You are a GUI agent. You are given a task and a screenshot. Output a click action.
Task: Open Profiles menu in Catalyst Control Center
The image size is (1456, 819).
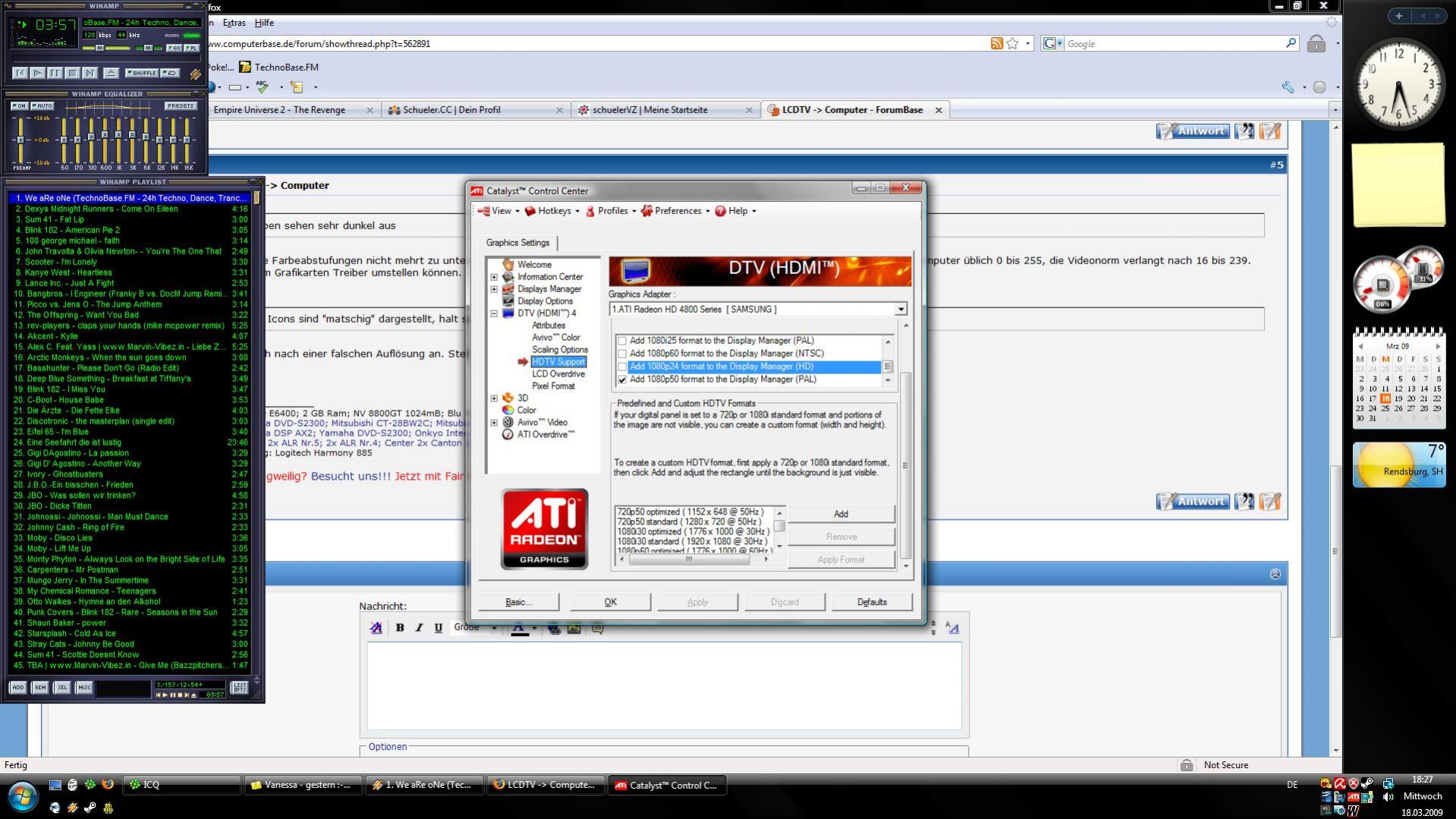point(611,211)
